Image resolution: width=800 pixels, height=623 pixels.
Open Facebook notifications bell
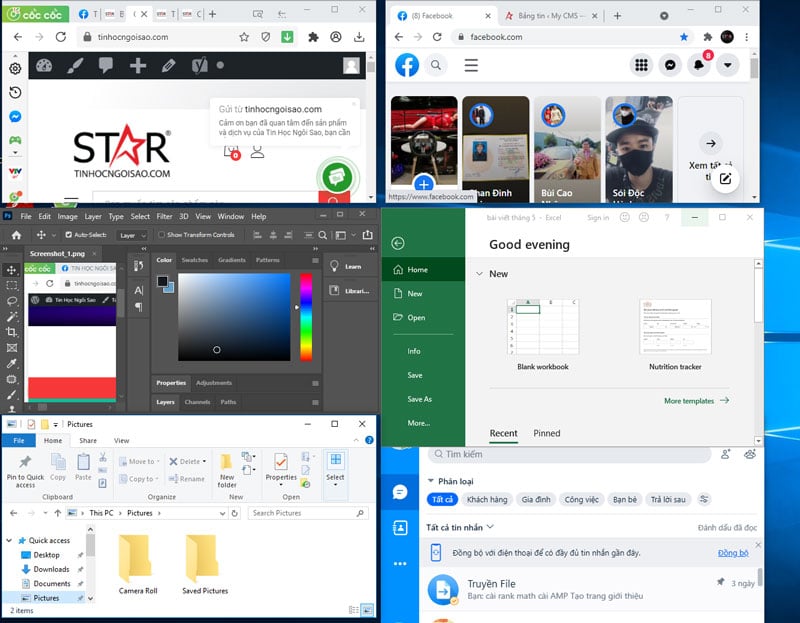701,65
